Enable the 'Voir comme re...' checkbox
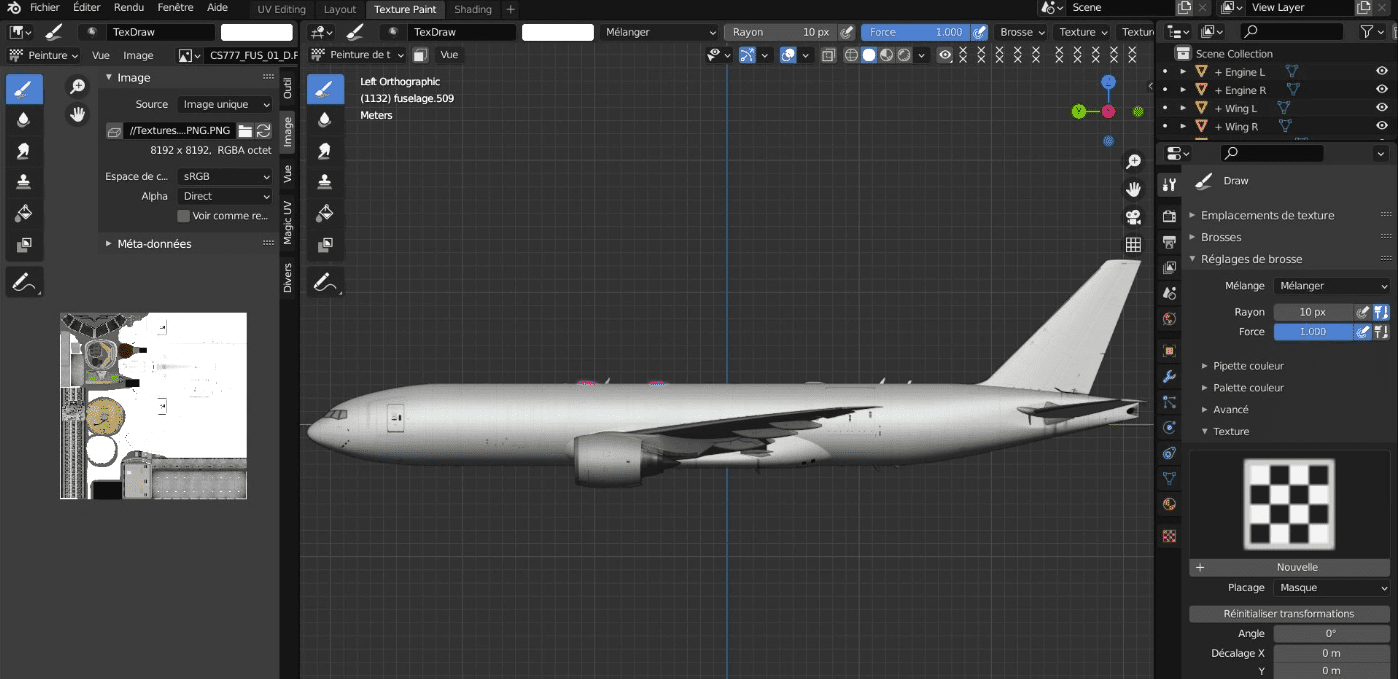Image resolution: width=1398 pixels, height=679 pixels. [184, 216]
